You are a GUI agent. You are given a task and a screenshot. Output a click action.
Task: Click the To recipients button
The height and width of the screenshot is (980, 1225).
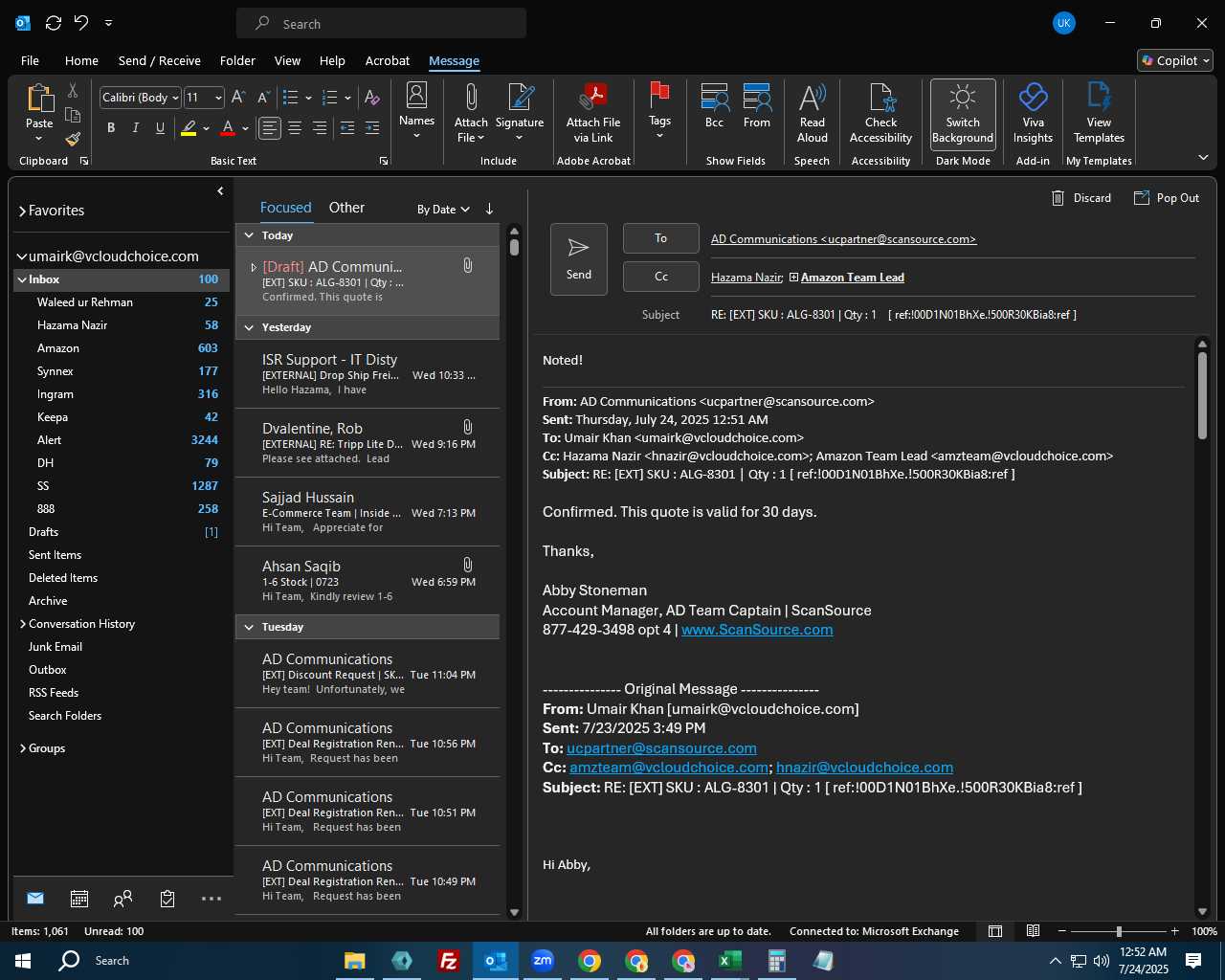(x=660, y=238)
